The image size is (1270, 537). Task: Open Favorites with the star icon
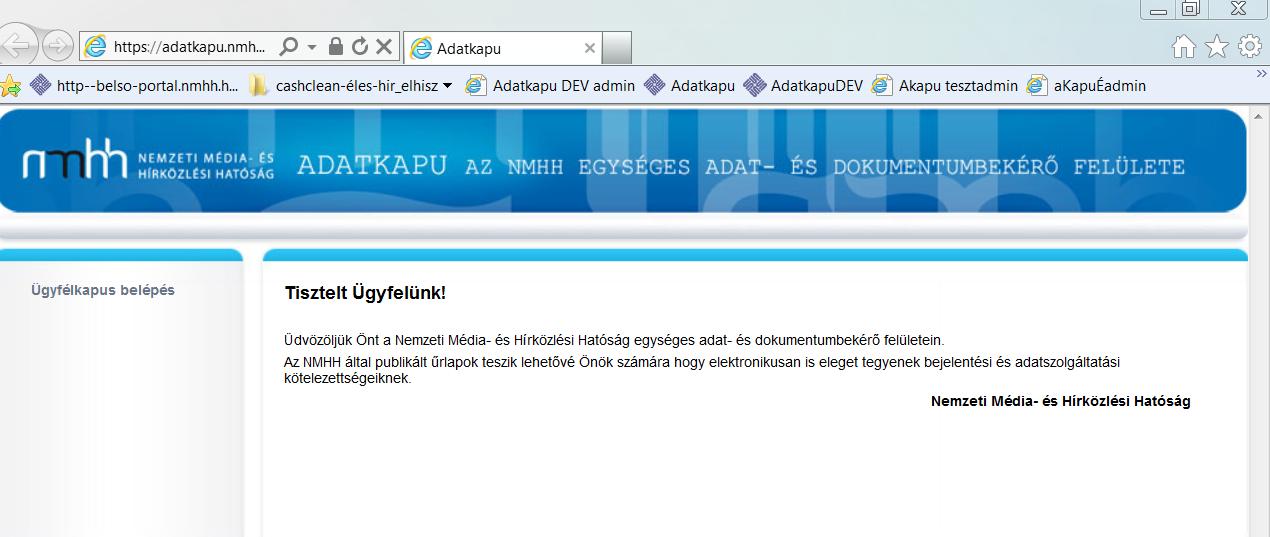(1217, 47)
